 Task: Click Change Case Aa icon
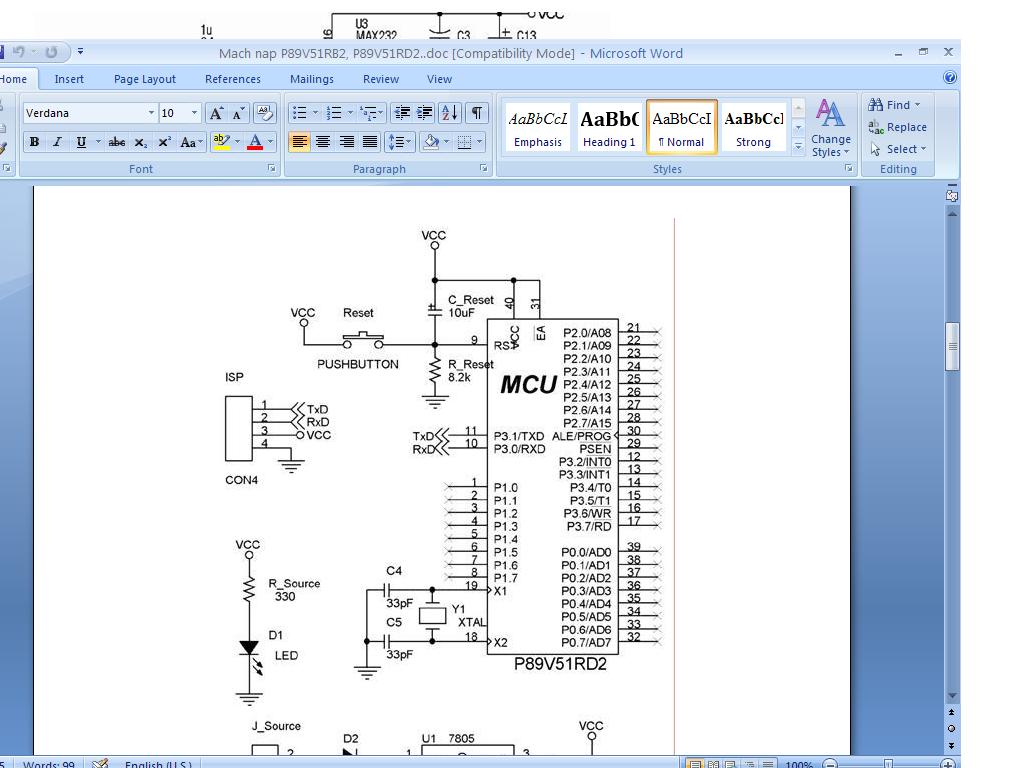tap(191, 142)
